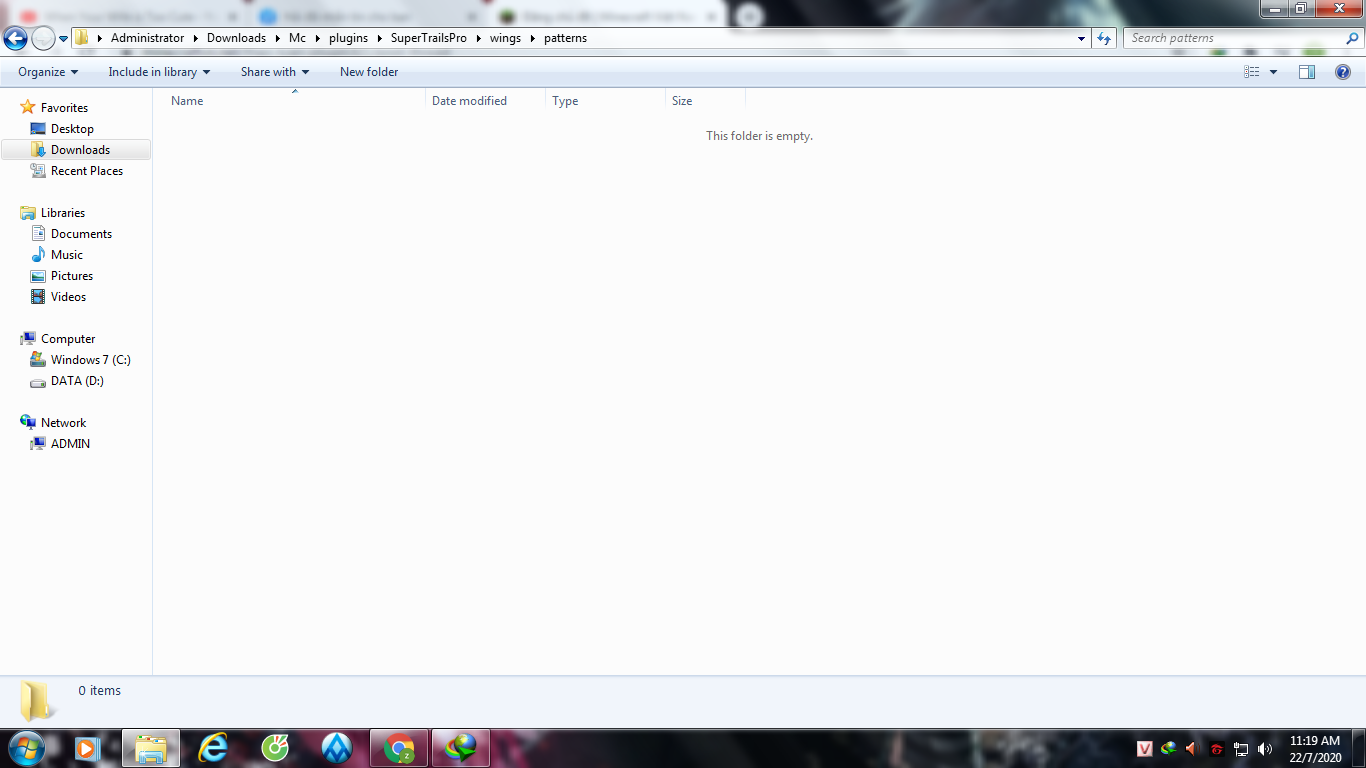Image resolution: width=1366 pixels, height=768 pixels.
Task: Expand subfolder arrow after Mc breadcrumb
Action: 317,38
